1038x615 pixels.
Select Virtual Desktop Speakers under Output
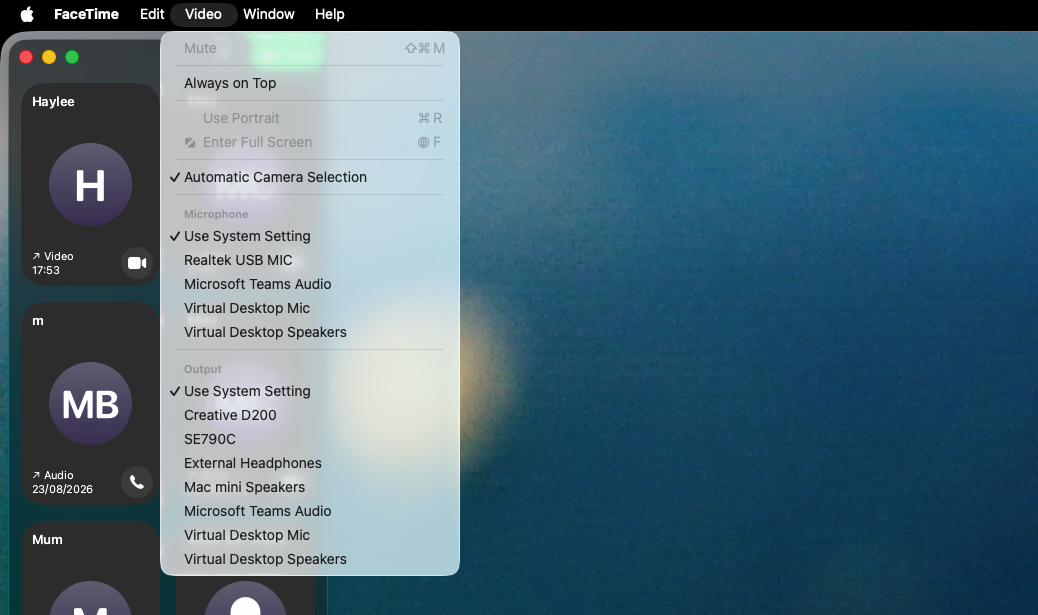pyautogui.click(x=310, y=559)
